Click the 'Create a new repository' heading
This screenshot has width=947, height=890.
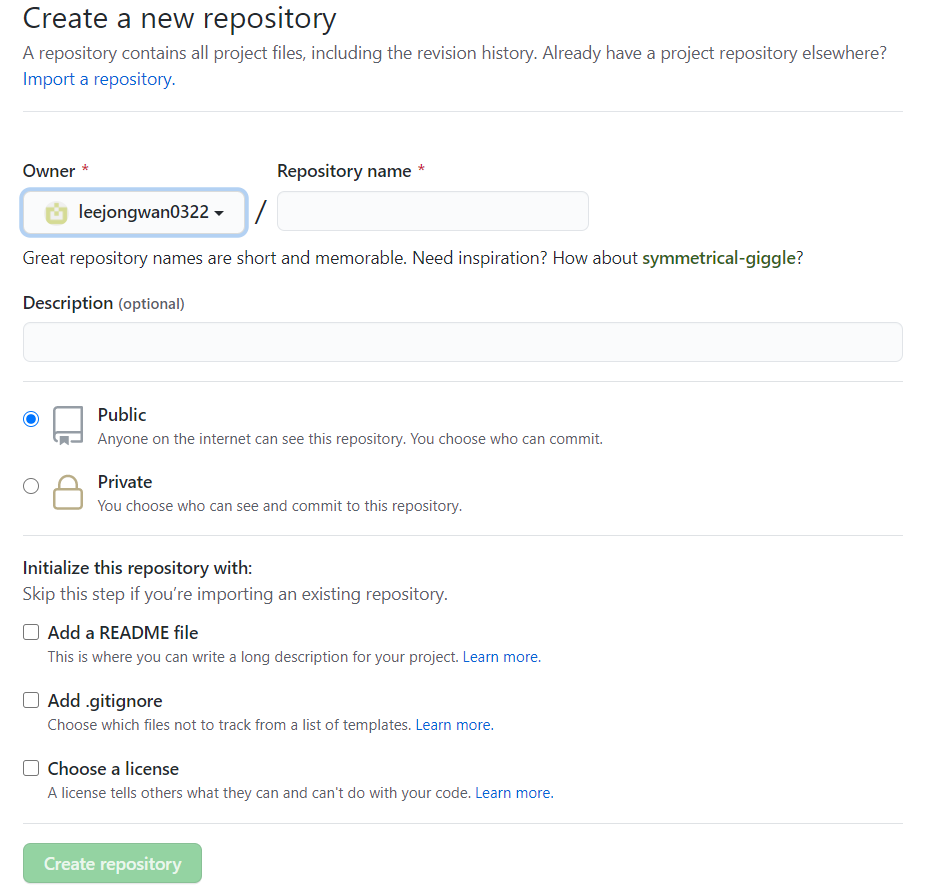[x=179, y=19]
